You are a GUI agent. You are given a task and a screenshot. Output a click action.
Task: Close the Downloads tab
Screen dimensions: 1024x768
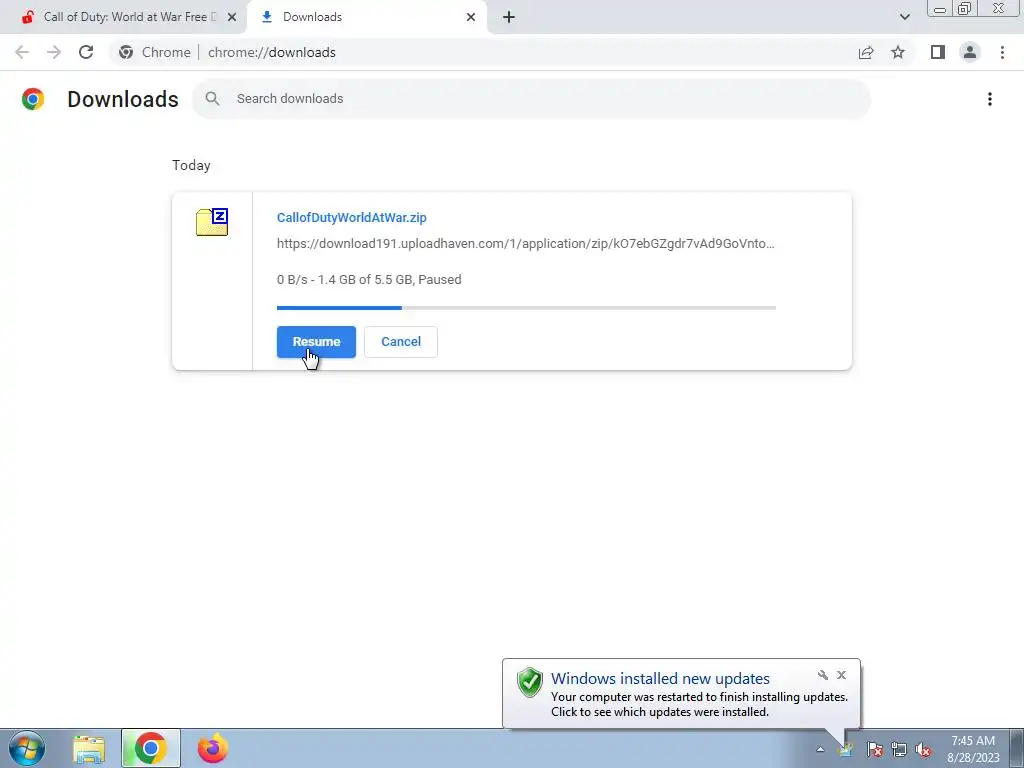point(471,17)
